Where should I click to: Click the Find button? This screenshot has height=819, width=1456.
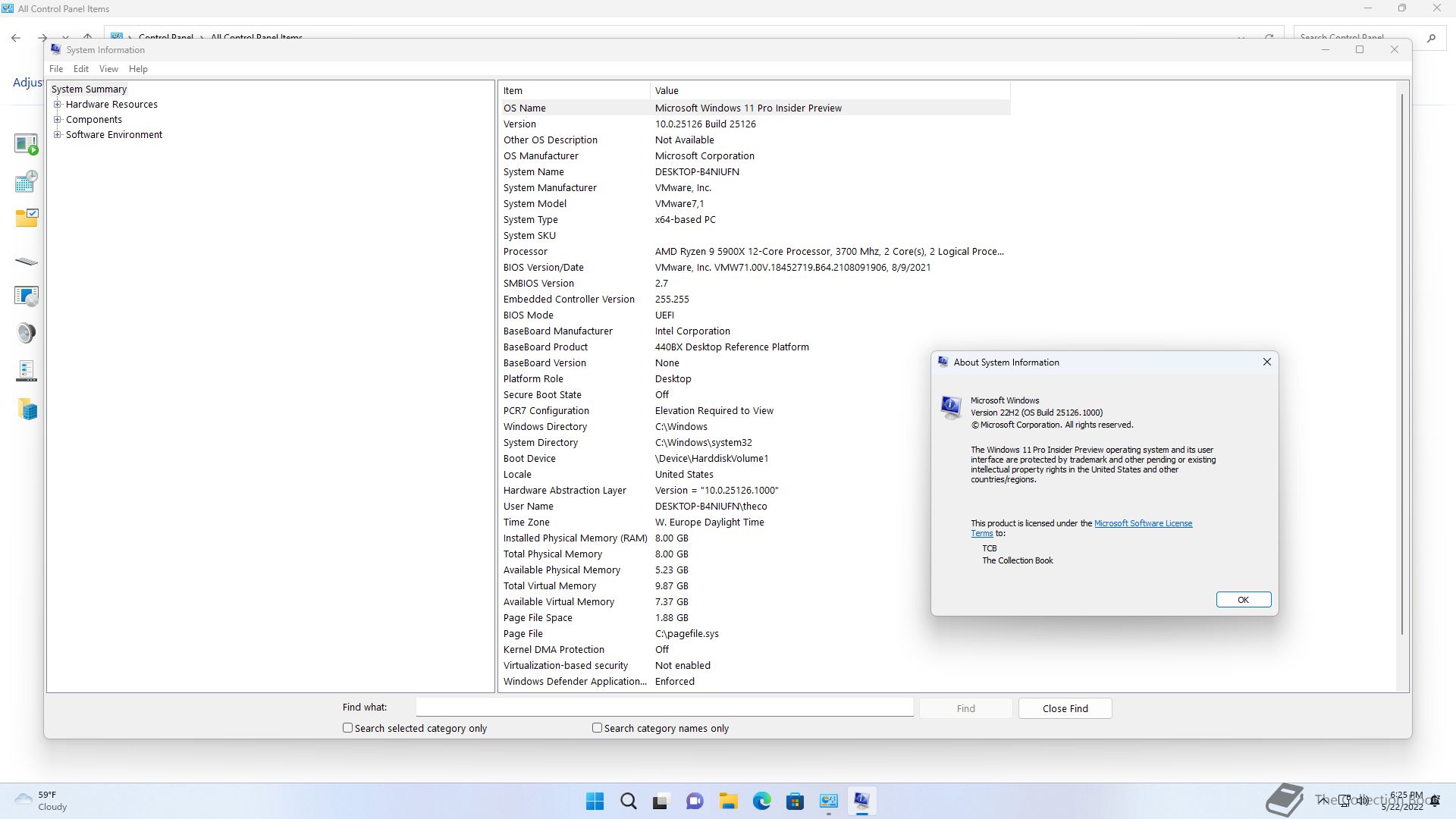(965, 708)
